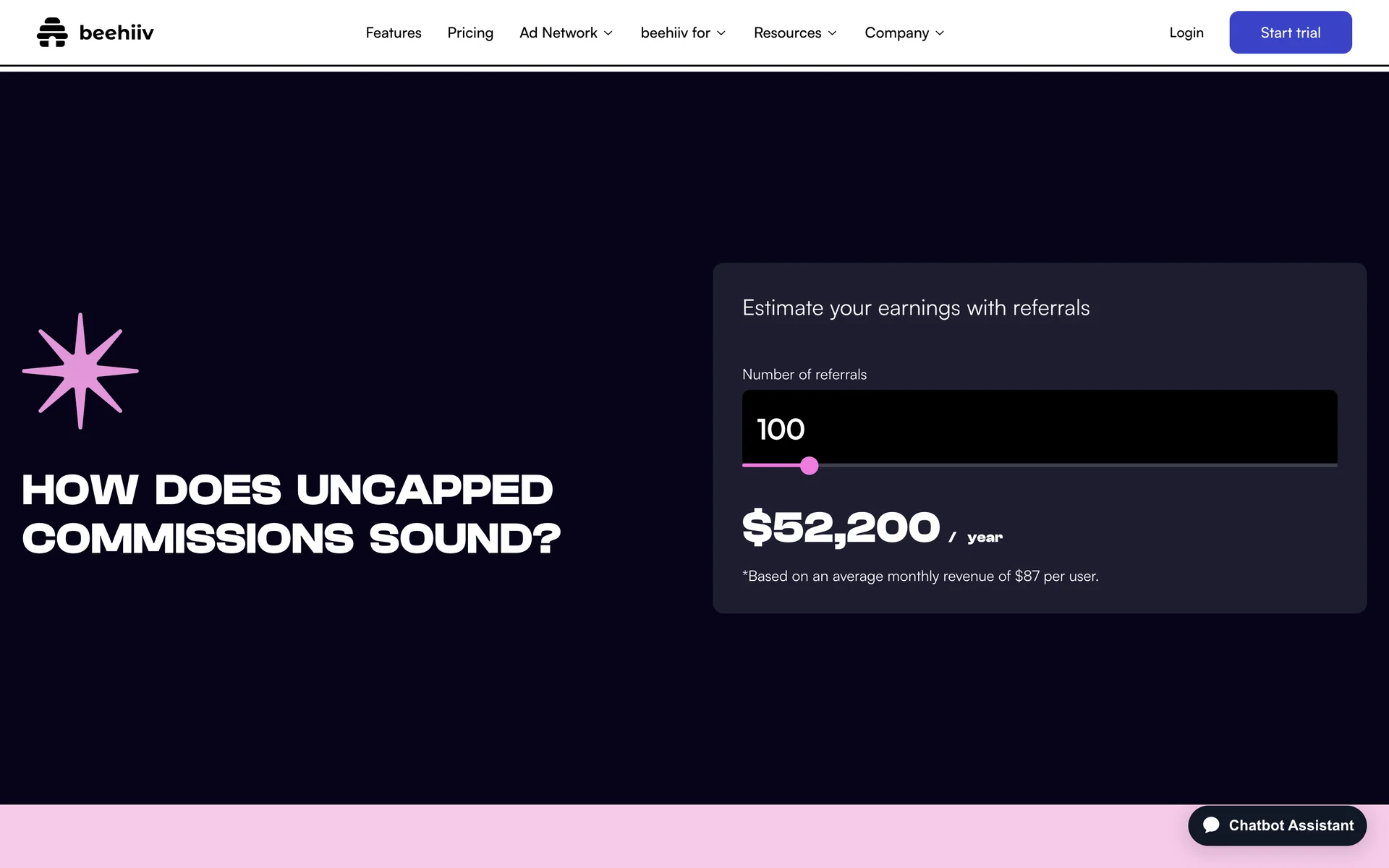Click the beehiiv wordmark text
The image size is (1389, 868).
point(116,33)
